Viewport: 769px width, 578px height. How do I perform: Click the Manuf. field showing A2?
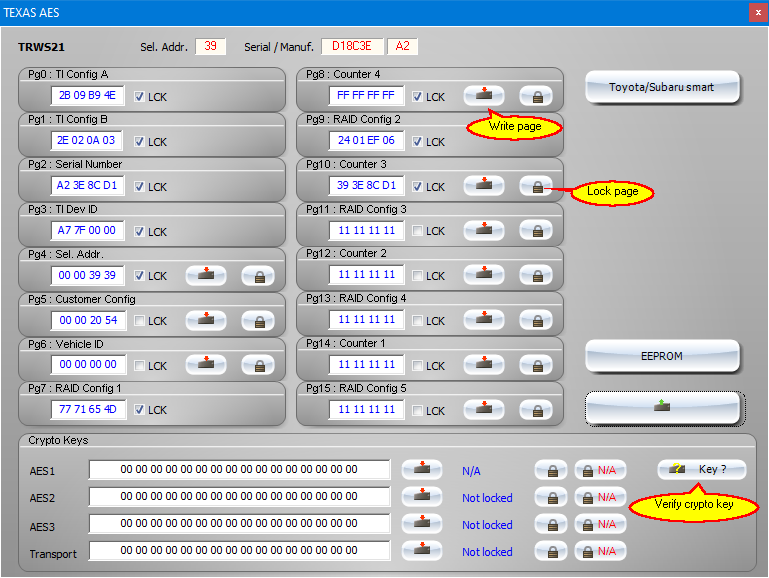[x=403, y=46]
